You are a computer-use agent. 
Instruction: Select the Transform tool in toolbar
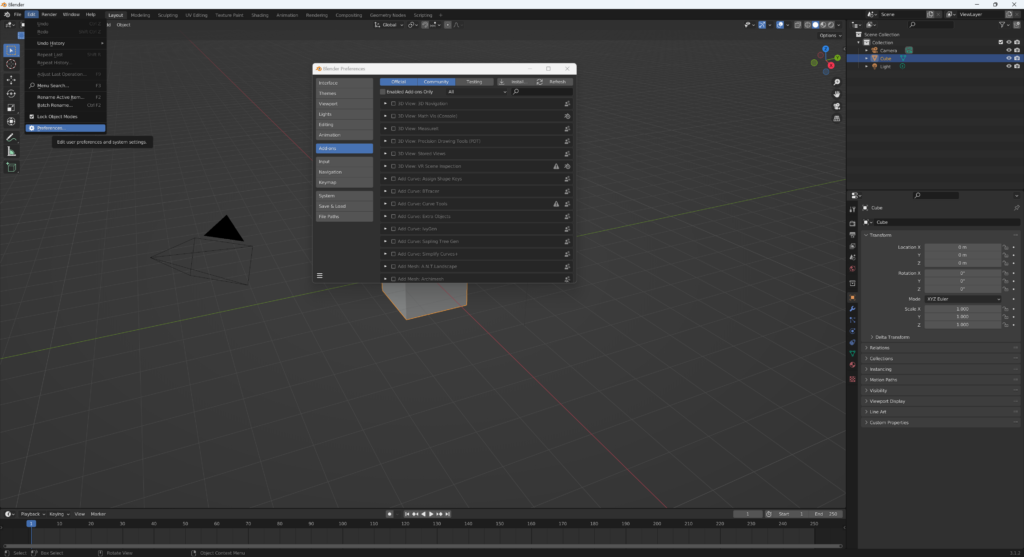(11, 121)
